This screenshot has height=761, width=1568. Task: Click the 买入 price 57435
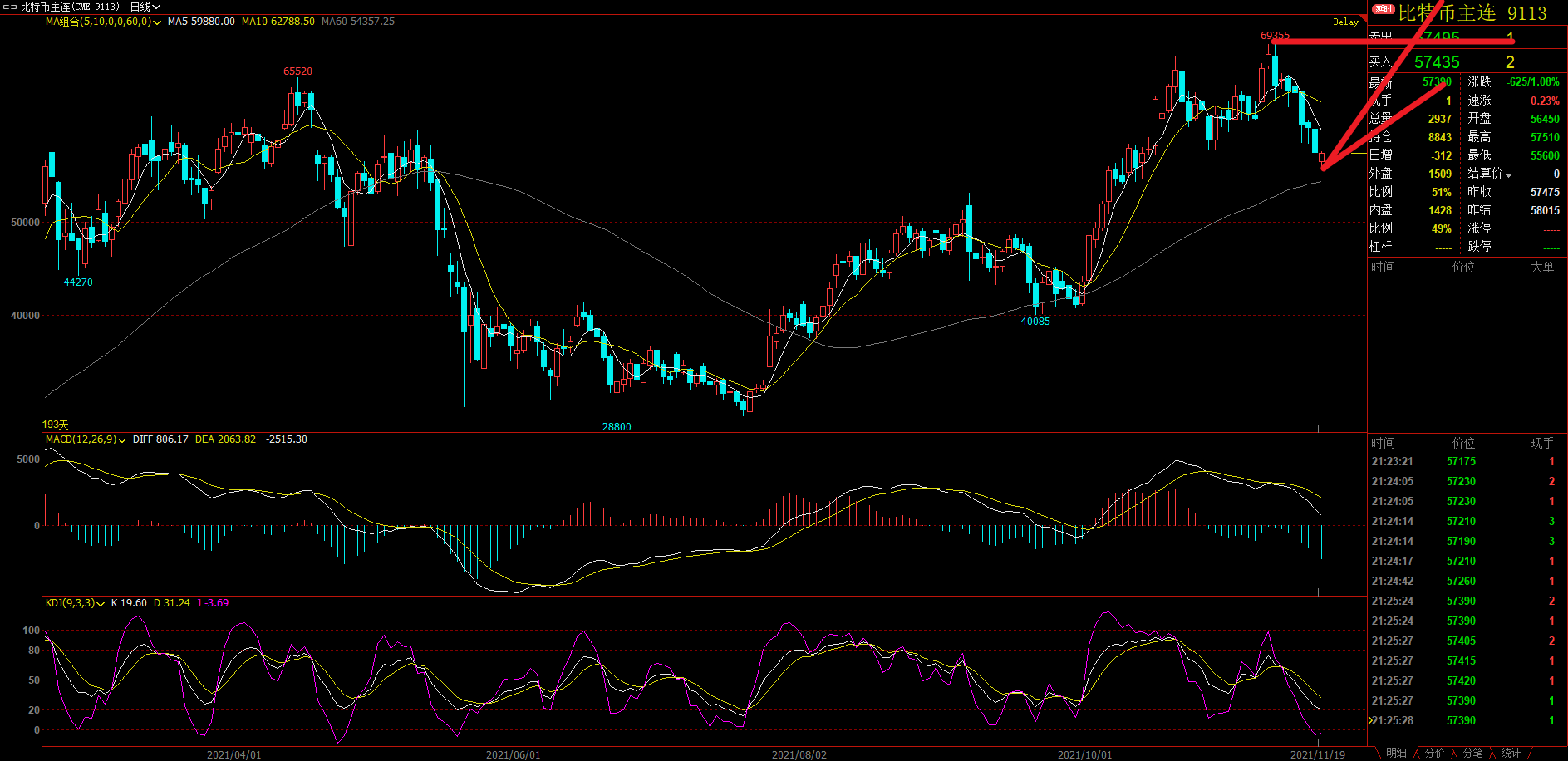1437,62
